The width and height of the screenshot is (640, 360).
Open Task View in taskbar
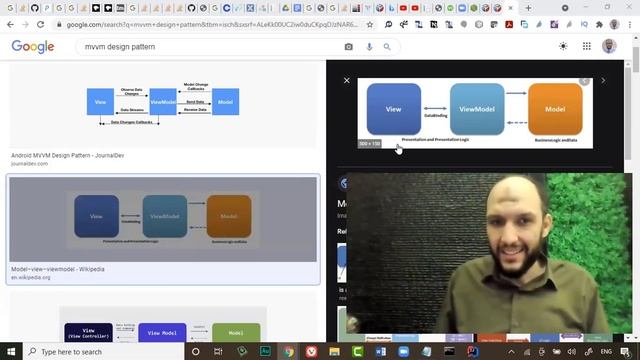218,351
